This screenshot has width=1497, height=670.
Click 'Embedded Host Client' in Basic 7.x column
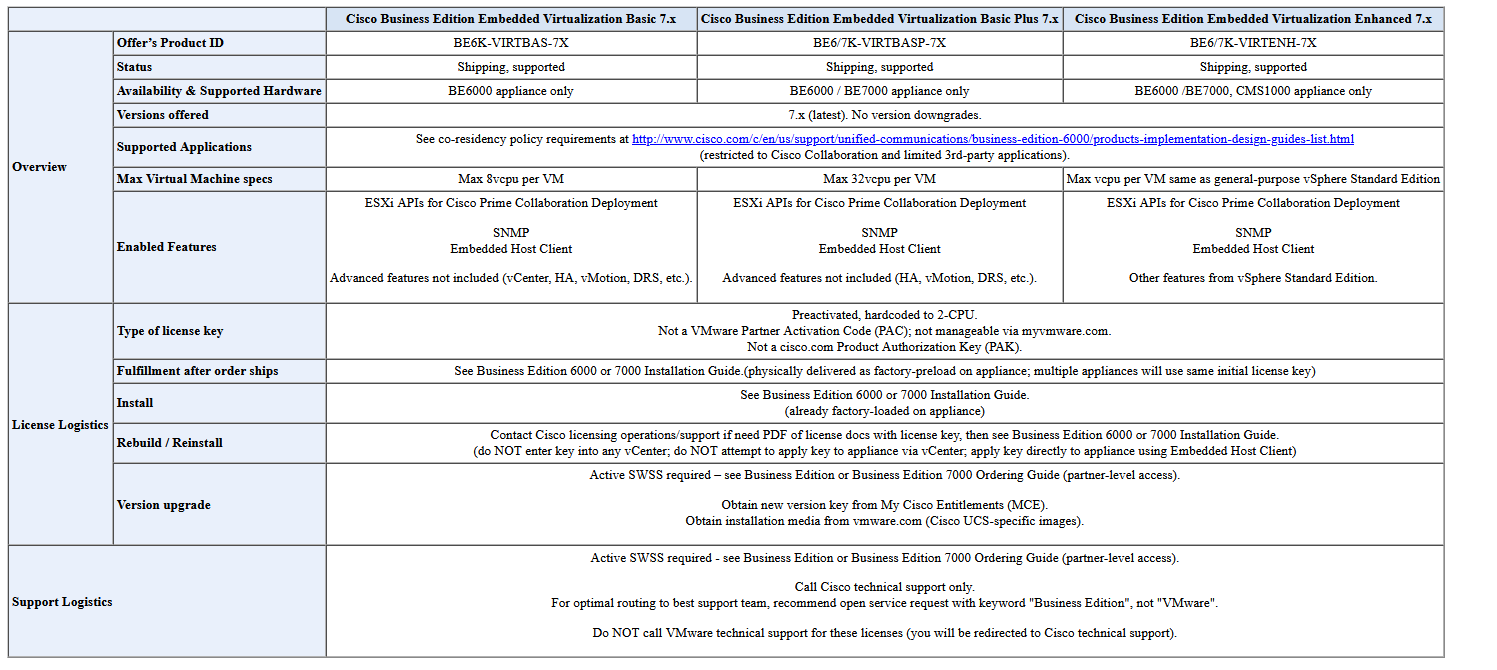(x=511, y=249)
